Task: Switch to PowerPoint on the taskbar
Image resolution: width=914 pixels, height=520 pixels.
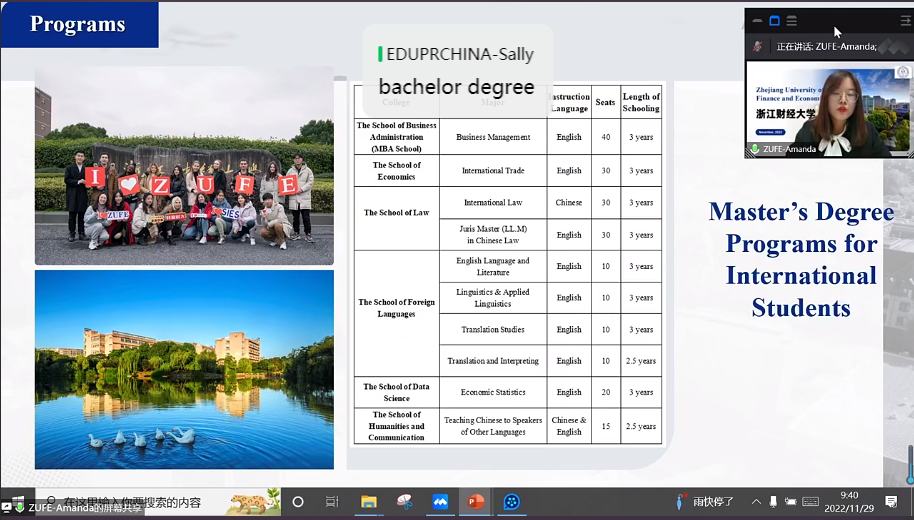Action: click(476, 502)
